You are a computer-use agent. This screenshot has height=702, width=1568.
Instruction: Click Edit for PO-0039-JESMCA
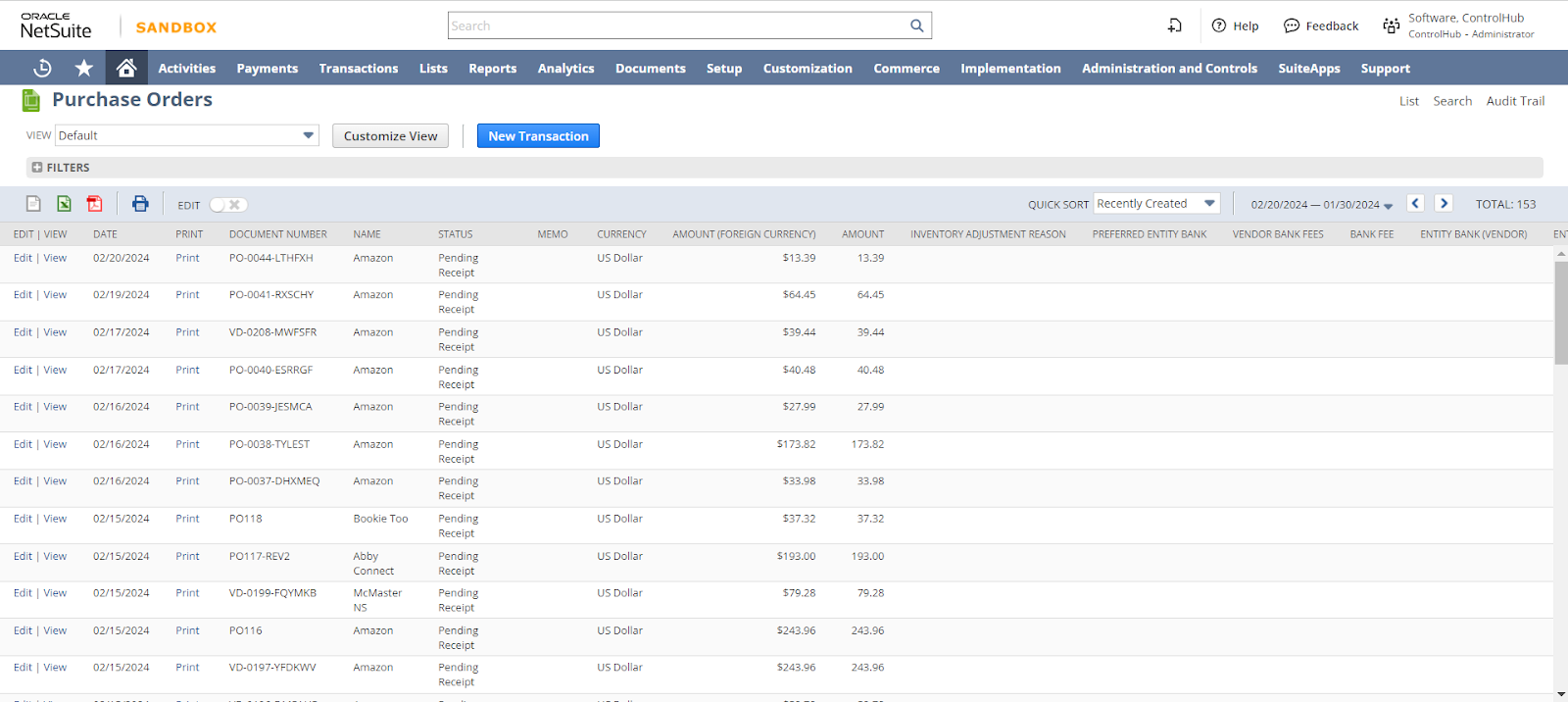(x=23, y=406)
